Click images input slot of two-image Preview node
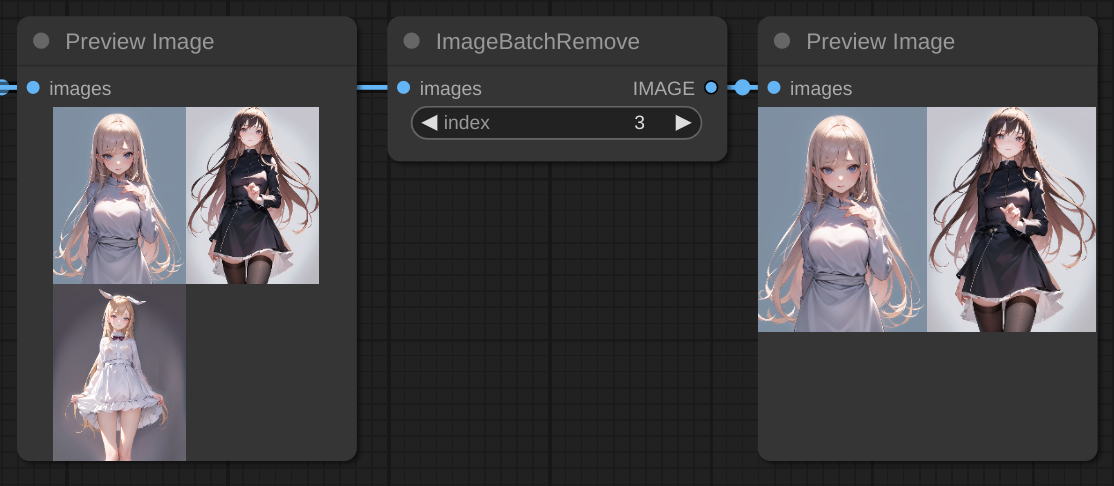The image size is (1114, 486). [774, 88]
